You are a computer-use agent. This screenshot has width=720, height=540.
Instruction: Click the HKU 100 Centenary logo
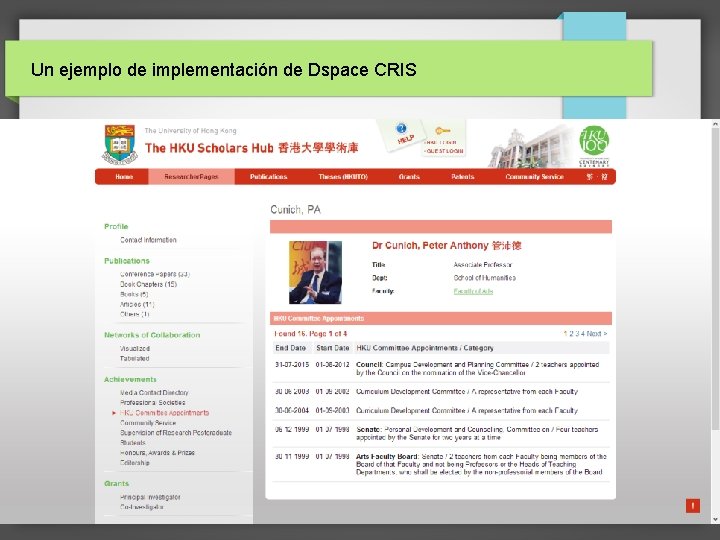point(594,146)
